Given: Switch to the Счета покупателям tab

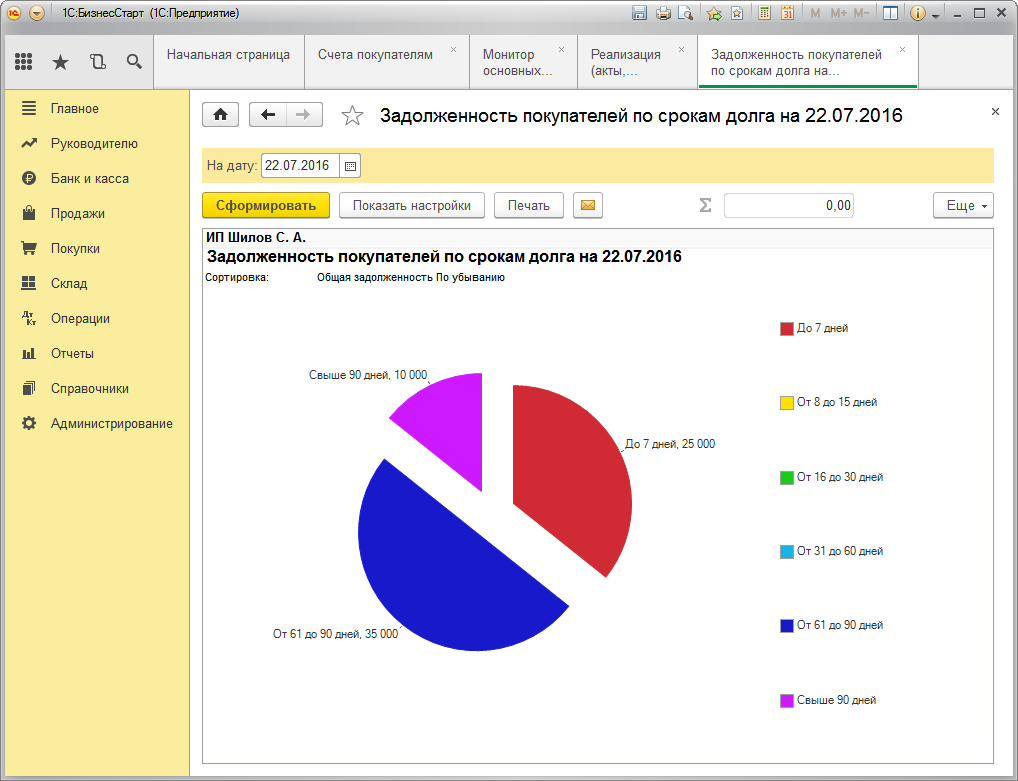Looking at the screenshot, I should [x=375, y=55].
